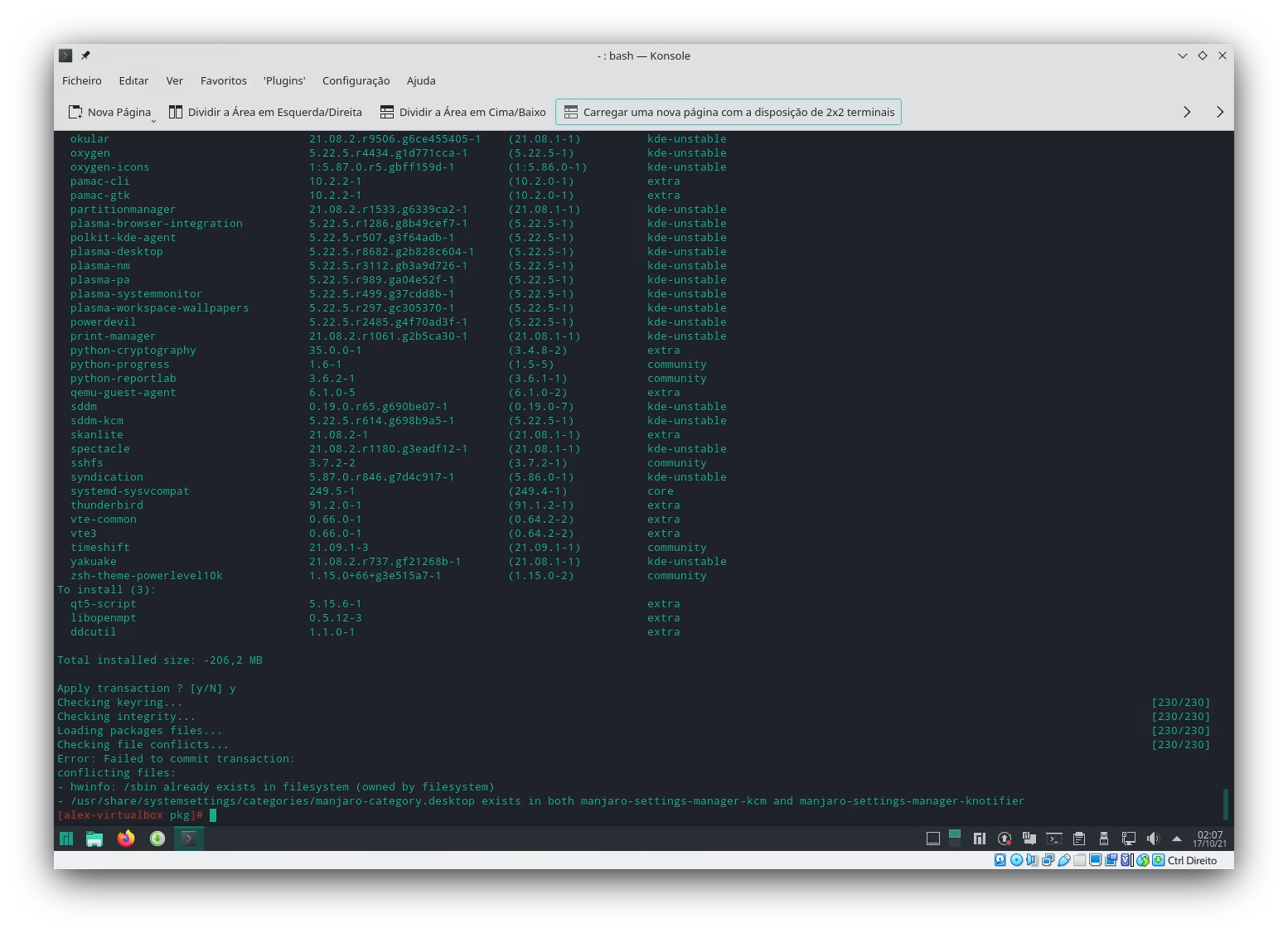This screenshot has width=1288, height=933.
Task: Click the VirtualBox optical disc icon
Action: pyautogui.click(x=1016, y=860)
